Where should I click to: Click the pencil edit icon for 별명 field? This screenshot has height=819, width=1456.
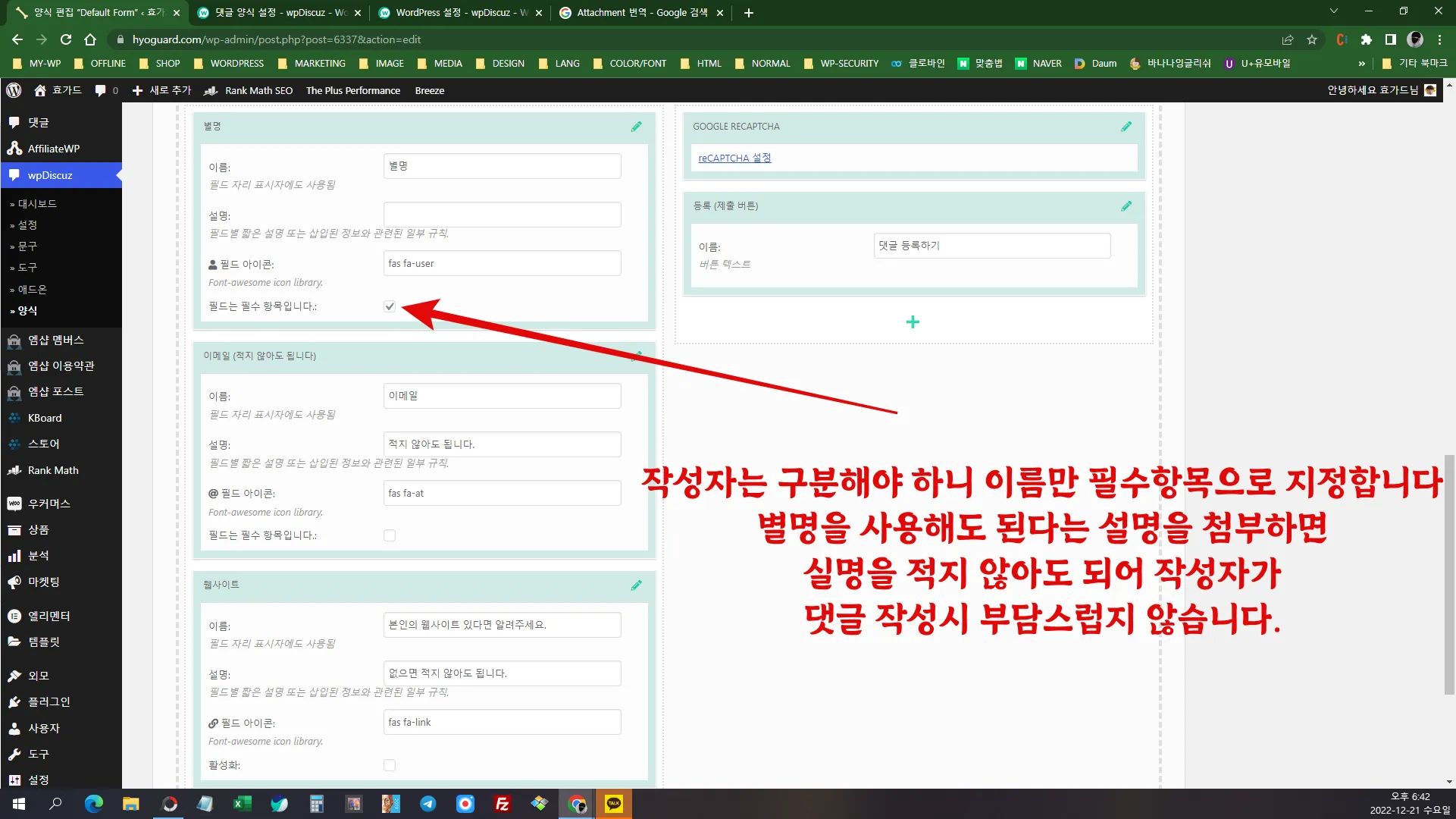637,127
